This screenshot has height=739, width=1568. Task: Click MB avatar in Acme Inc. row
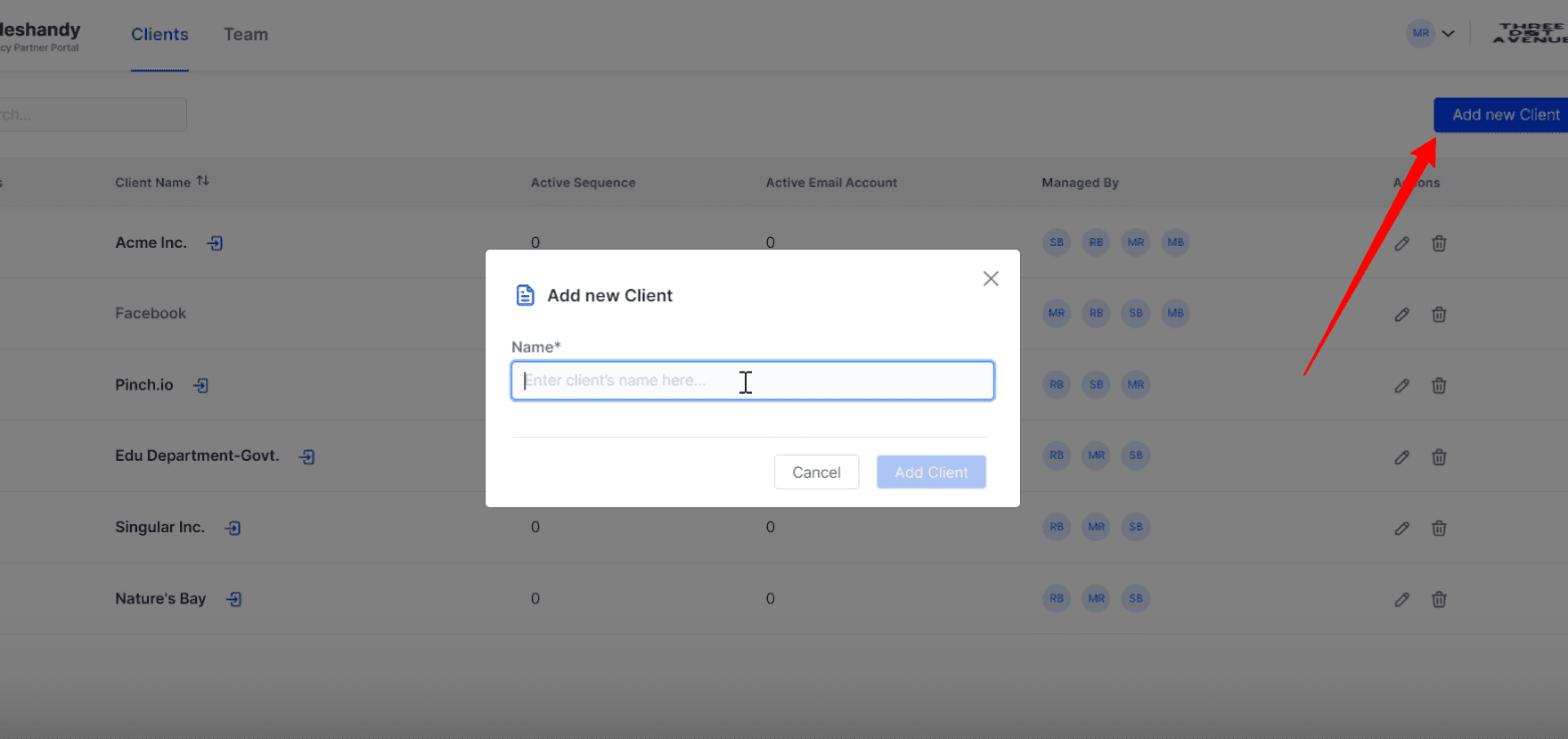[1176, 242]
